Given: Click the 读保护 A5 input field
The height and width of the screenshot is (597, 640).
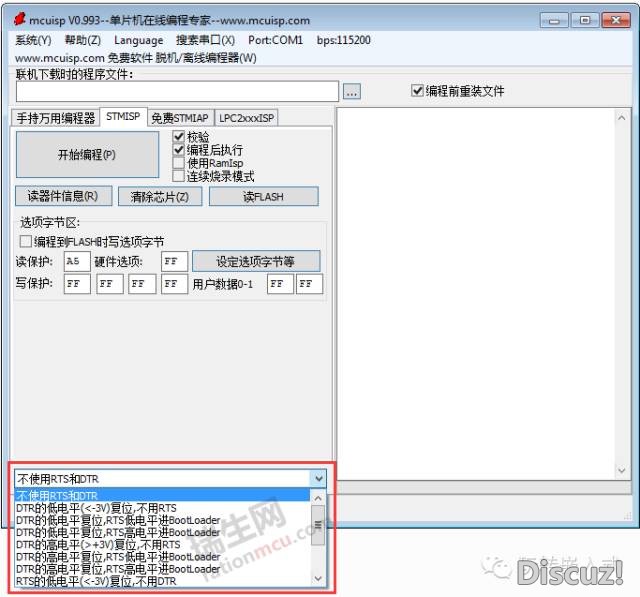Looking at the screenshot, I should click(77, 262).
